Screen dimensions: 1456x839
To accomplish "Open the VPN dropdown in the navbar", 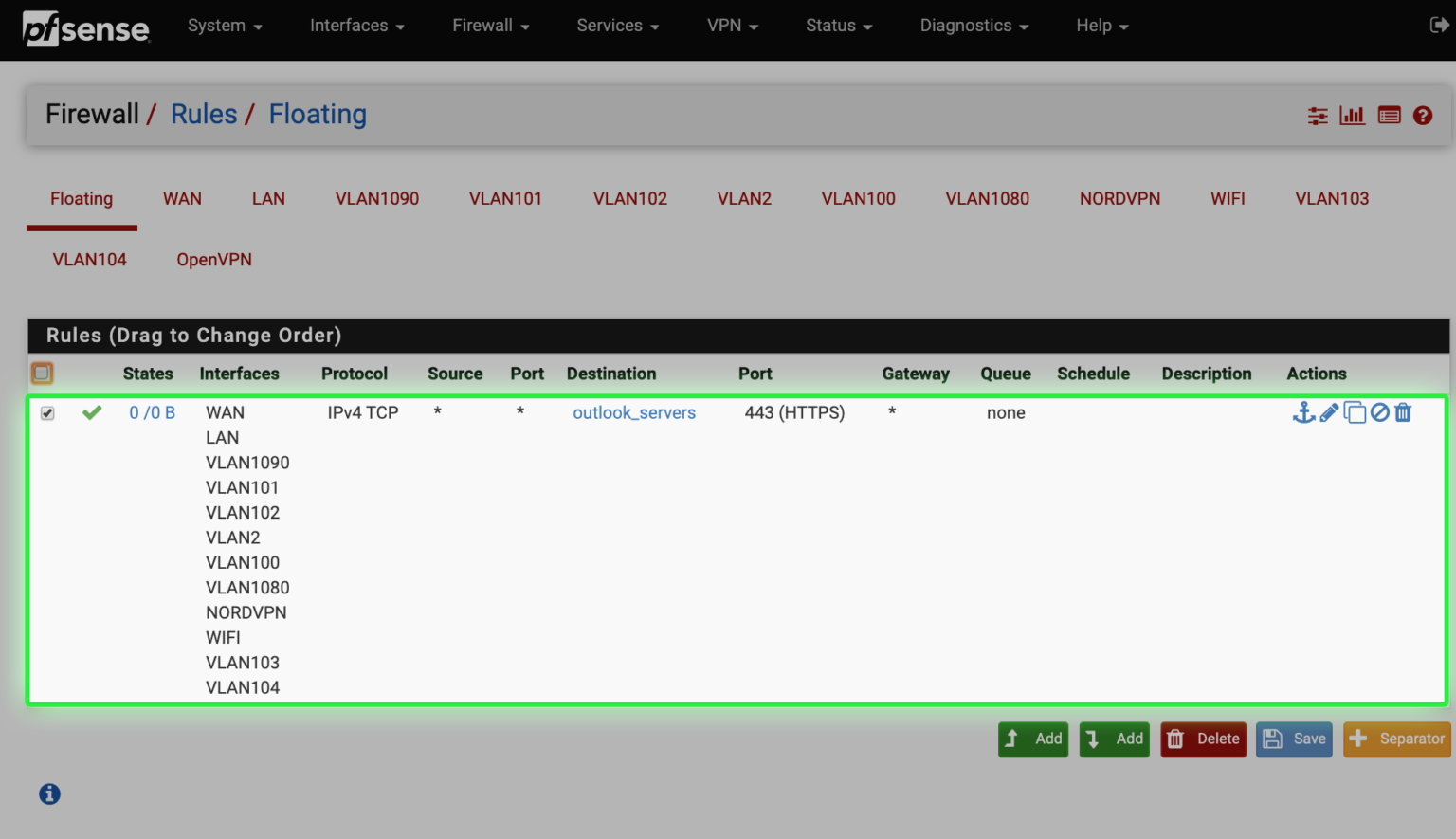I will (732, 26).
